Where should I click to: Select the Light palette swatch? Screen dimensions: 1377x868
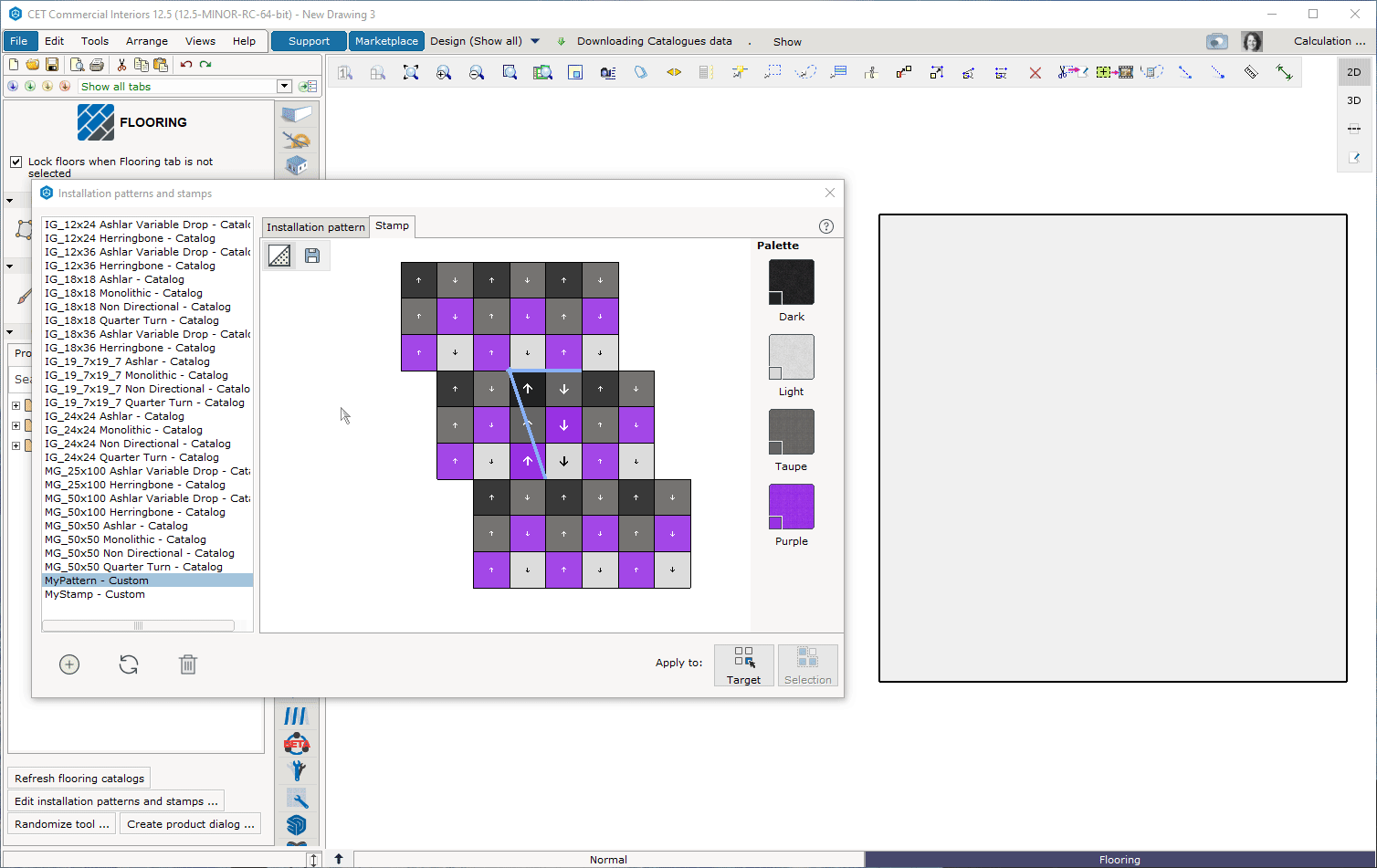pos(792,357)
